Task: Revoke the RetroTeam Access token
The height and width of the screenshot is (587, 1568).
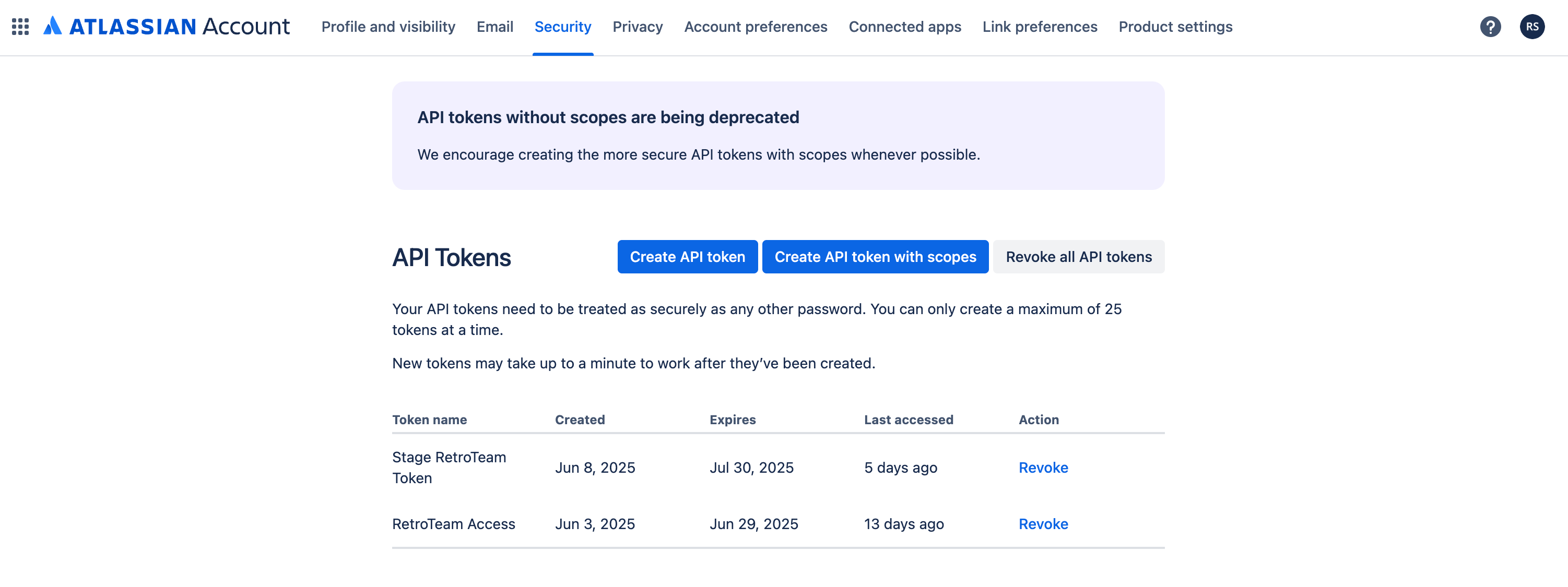Action: click(x=1043, y=524)
